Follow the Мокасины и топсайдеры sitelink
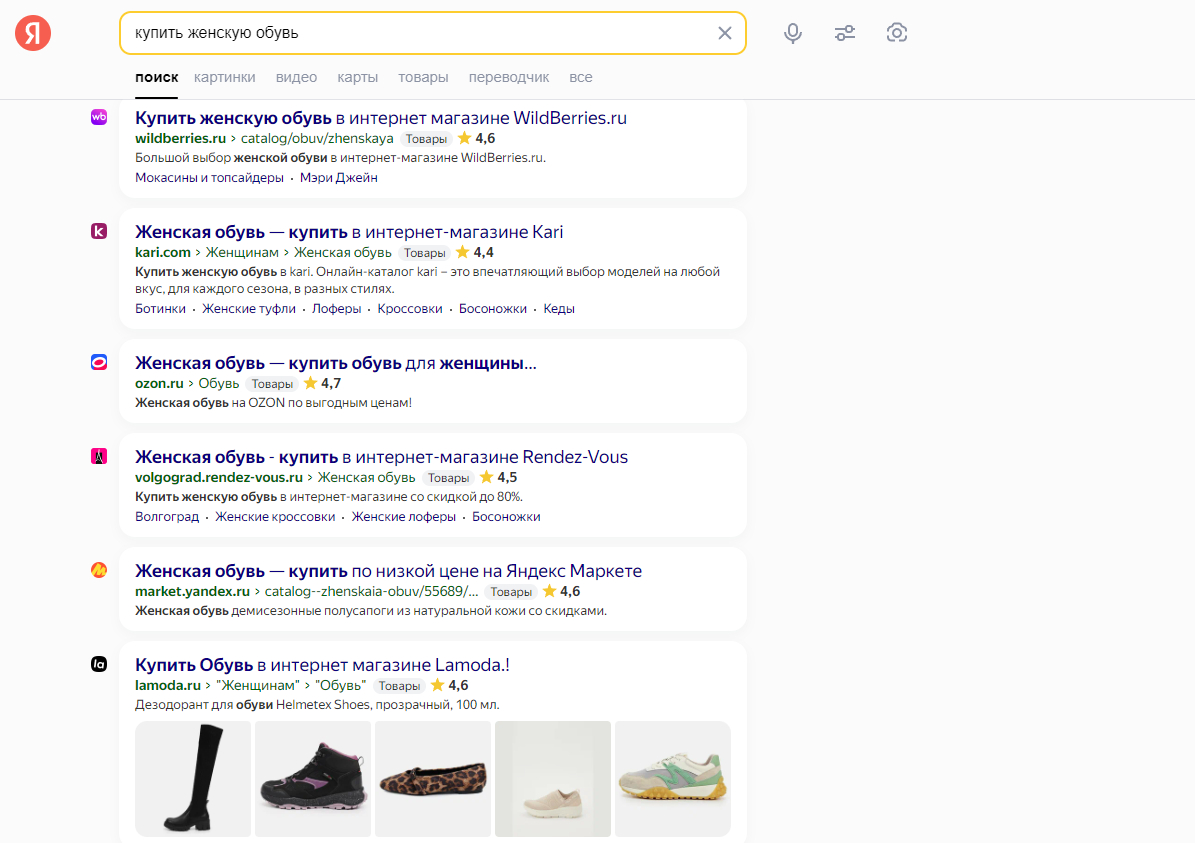Screen dimensions: 1195x843 pyautogui.click(x=210, y=178)
